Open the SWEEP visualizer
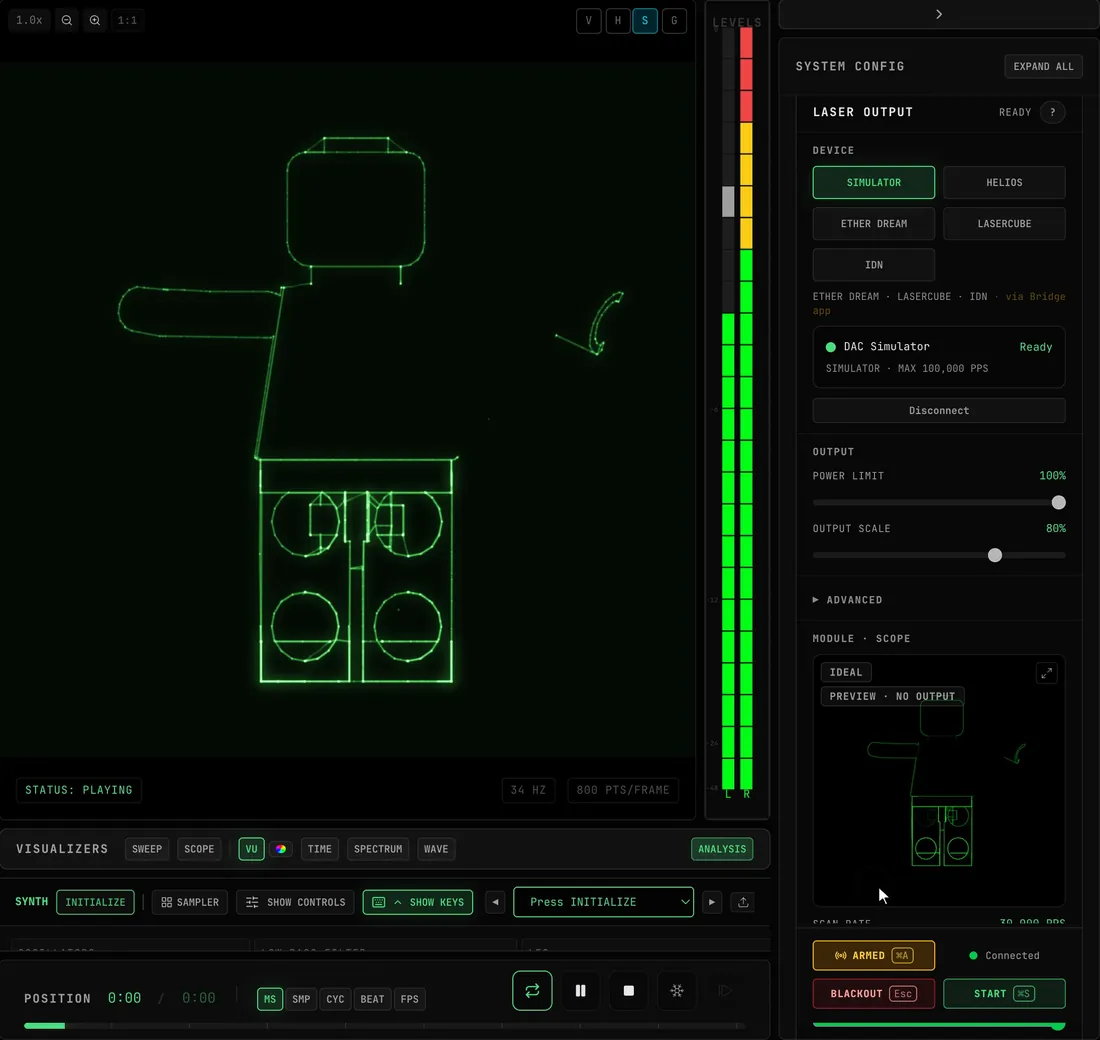This screenshot has height=1040, width=1100. tap(147, 849)
